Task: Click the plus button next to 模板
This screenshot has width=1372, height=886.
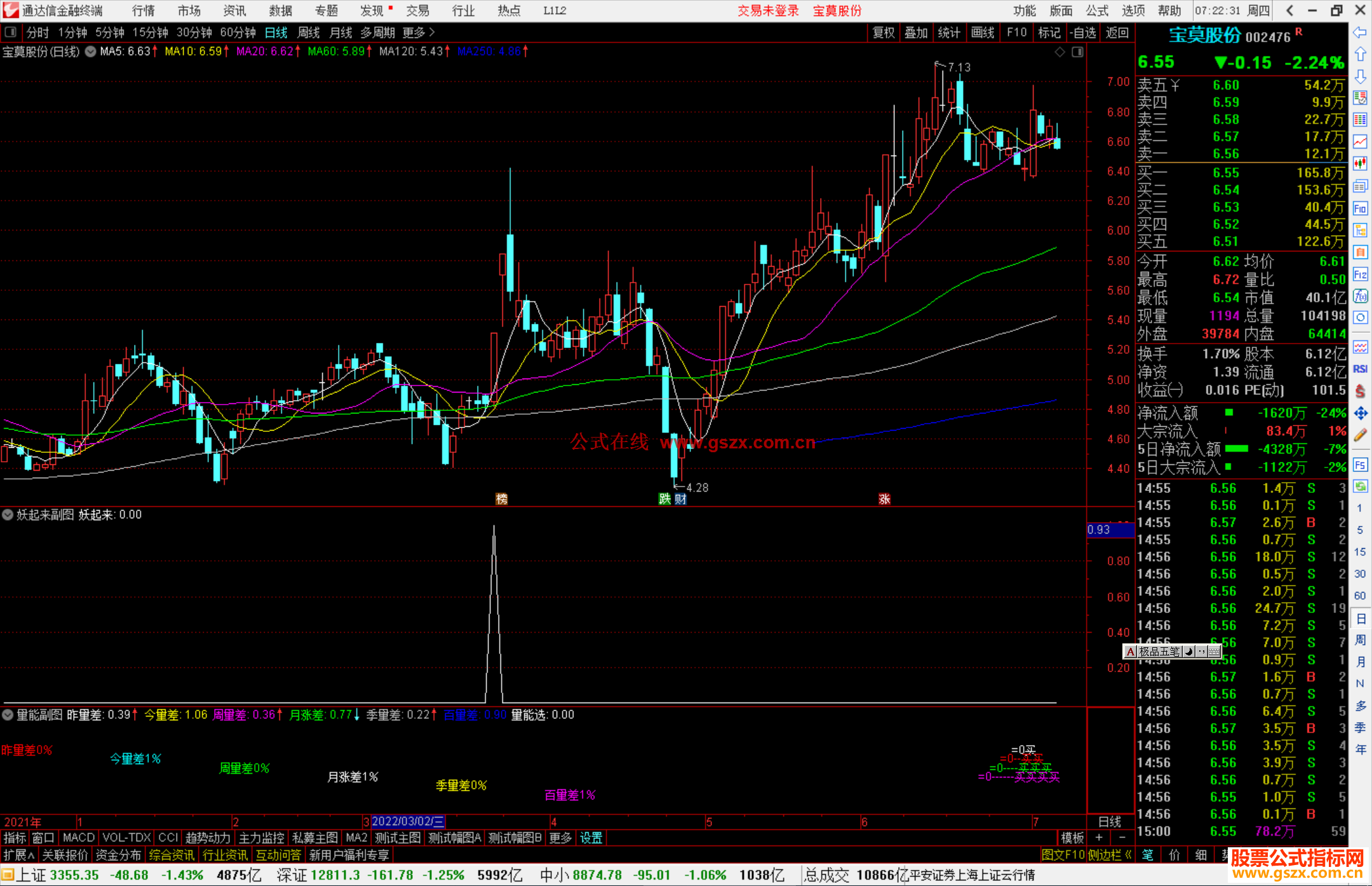Action: click(x=1098, y=838)
